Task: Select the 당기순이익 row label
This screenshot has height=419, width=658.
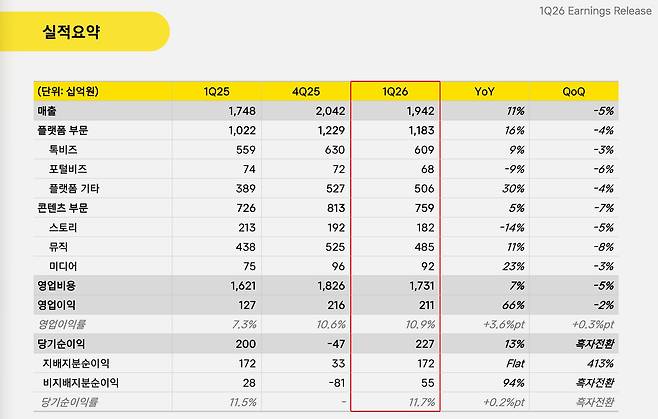Action: click(x=61, y=344)
